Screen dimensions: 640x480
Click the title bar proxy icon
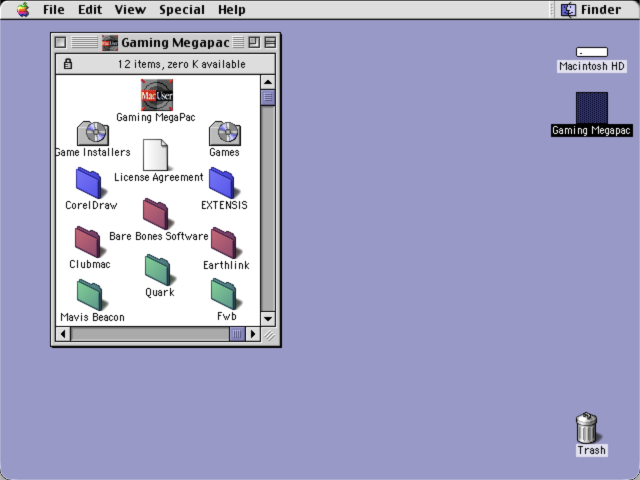pyautogui.click(x=110, y=42)
